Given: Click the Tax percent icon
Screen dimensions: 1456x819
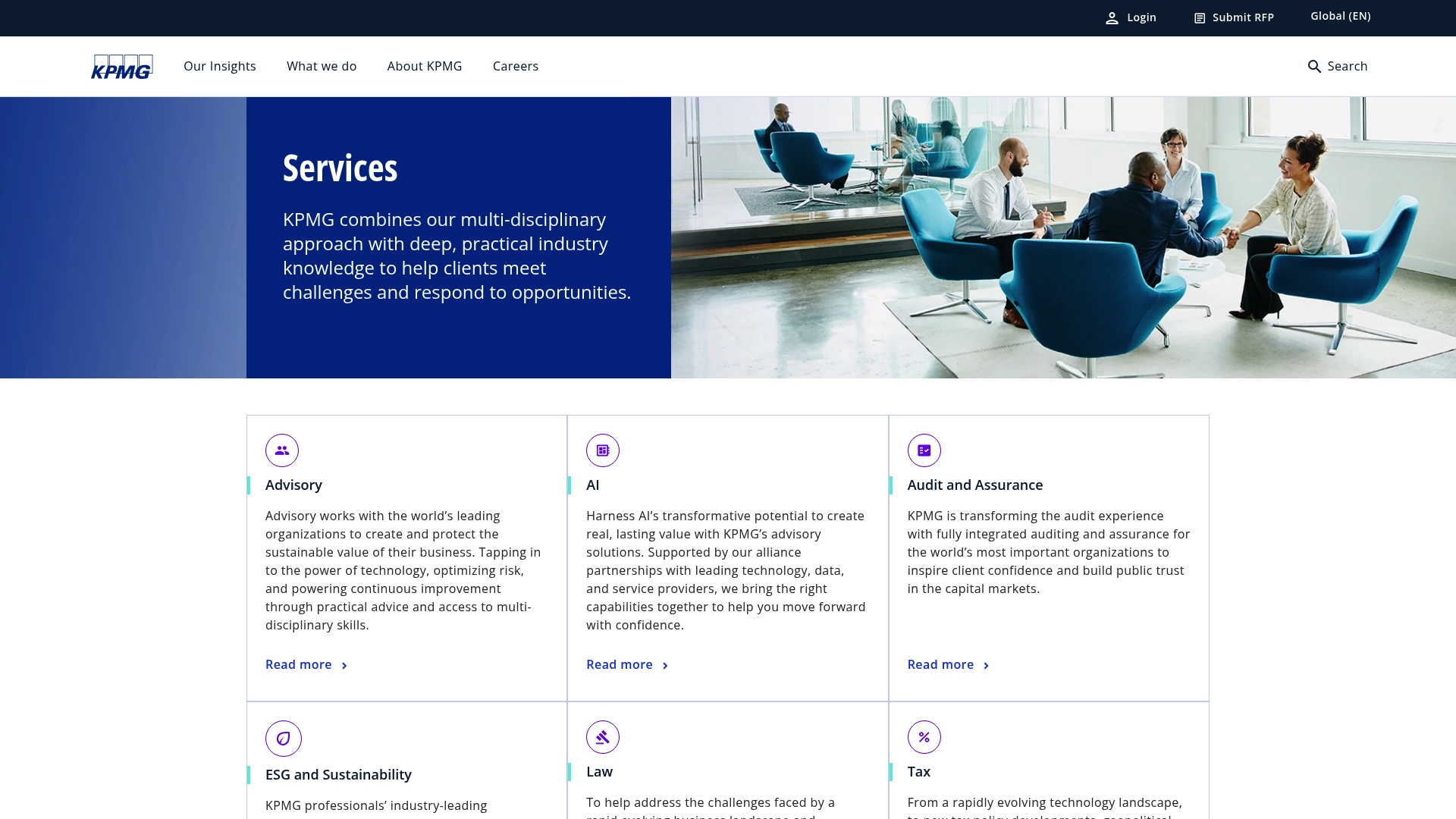Looking at the screenshot, I should (924, 737).
